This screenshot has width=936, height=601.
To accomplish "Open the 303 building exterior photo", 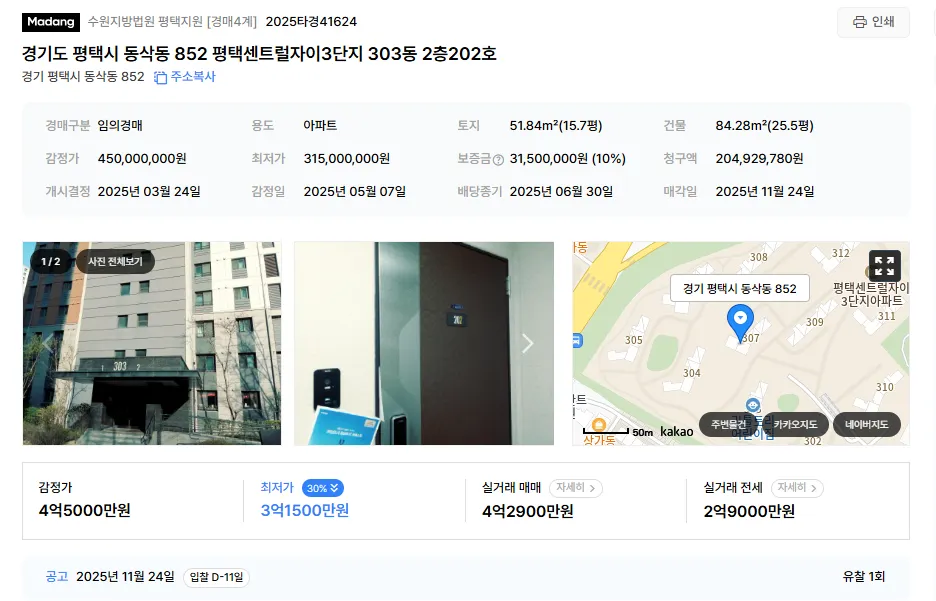I will 152,343.
